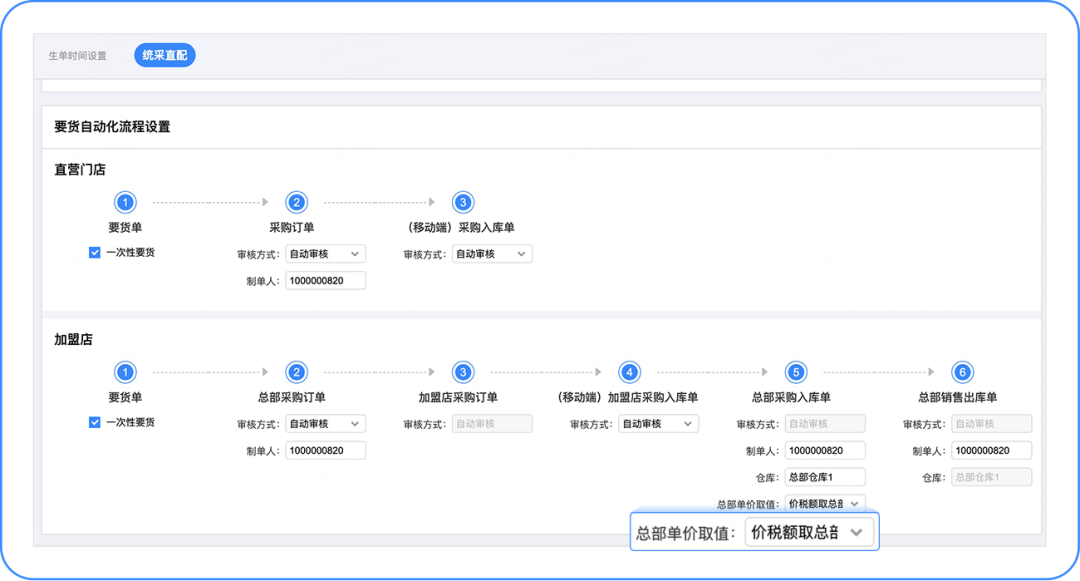Click disabled 审核方式 field for 总部销售出库单
Image resolution: width=1080 pixels, height=581 pixels.
coord(991,424)
